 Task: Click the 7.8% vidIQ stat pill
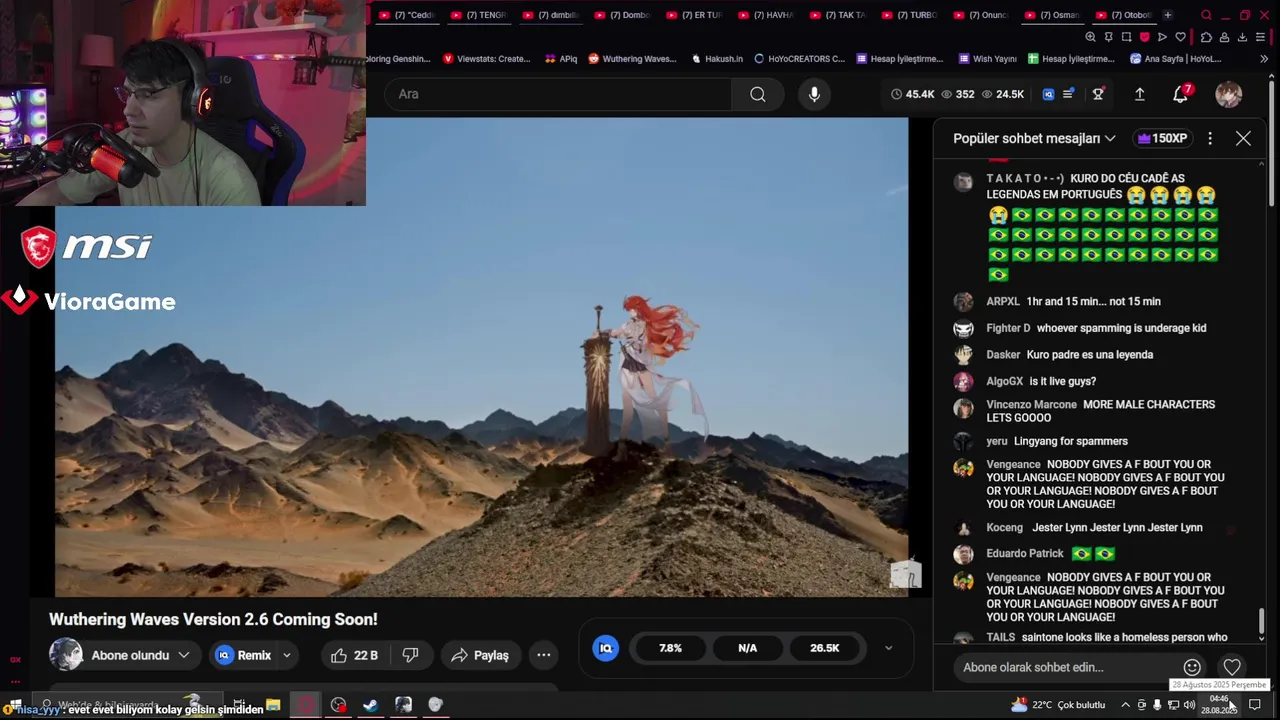(x=670, y=648)
